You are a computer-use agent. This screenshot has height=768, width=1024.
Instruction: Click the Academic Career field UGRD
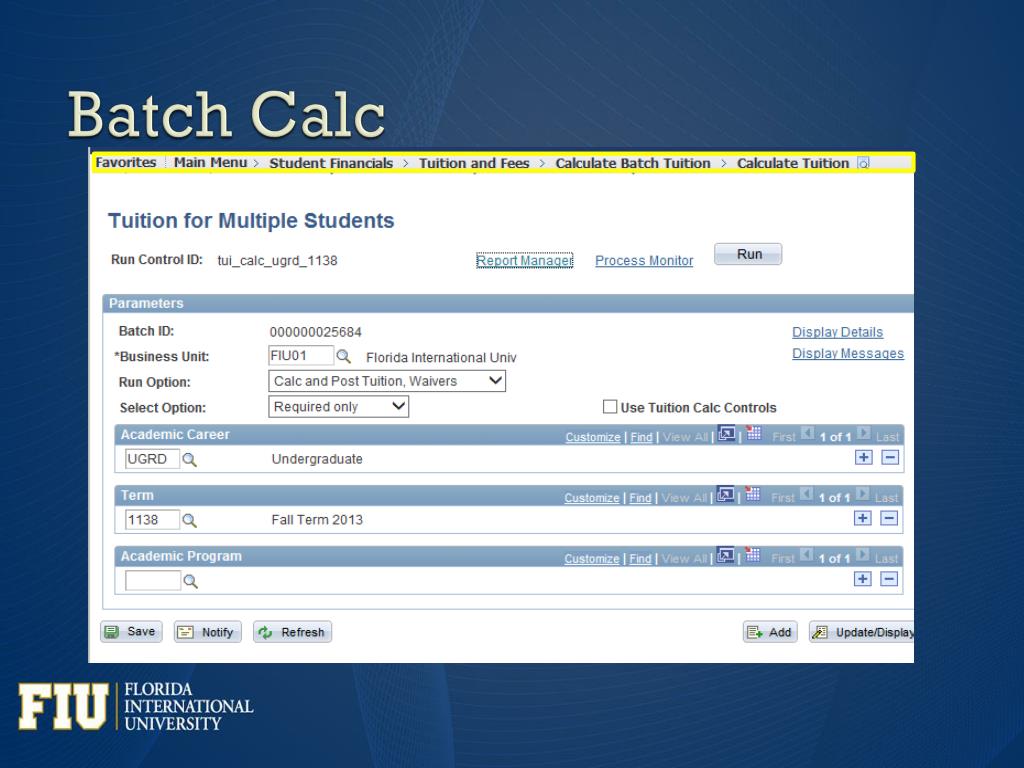click(x=152, y=459)
